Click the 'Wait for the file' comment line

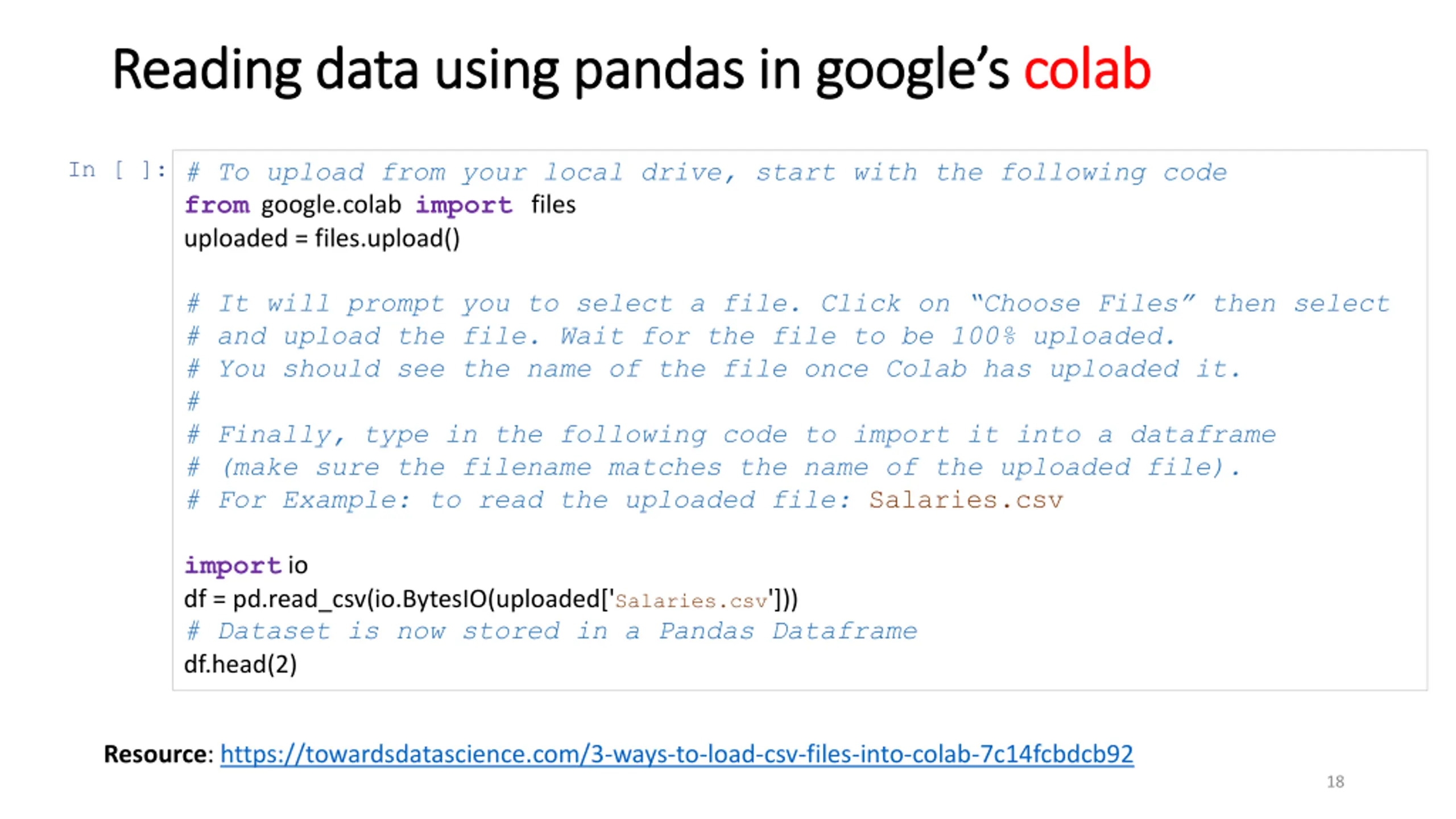(x=681, y=337)
